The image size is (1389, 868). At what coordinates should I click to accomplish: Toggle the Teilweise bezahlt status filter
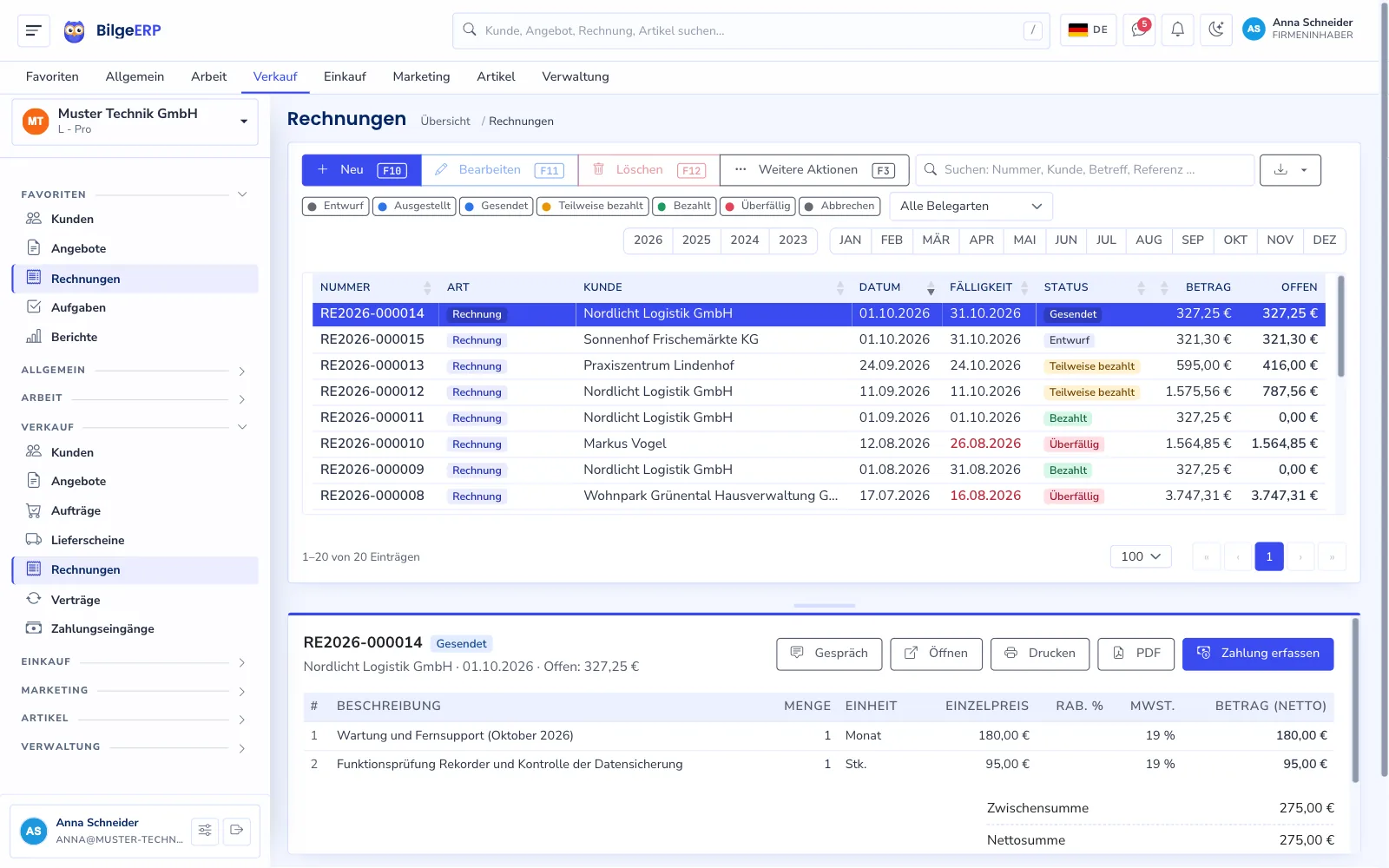[593, 207]
